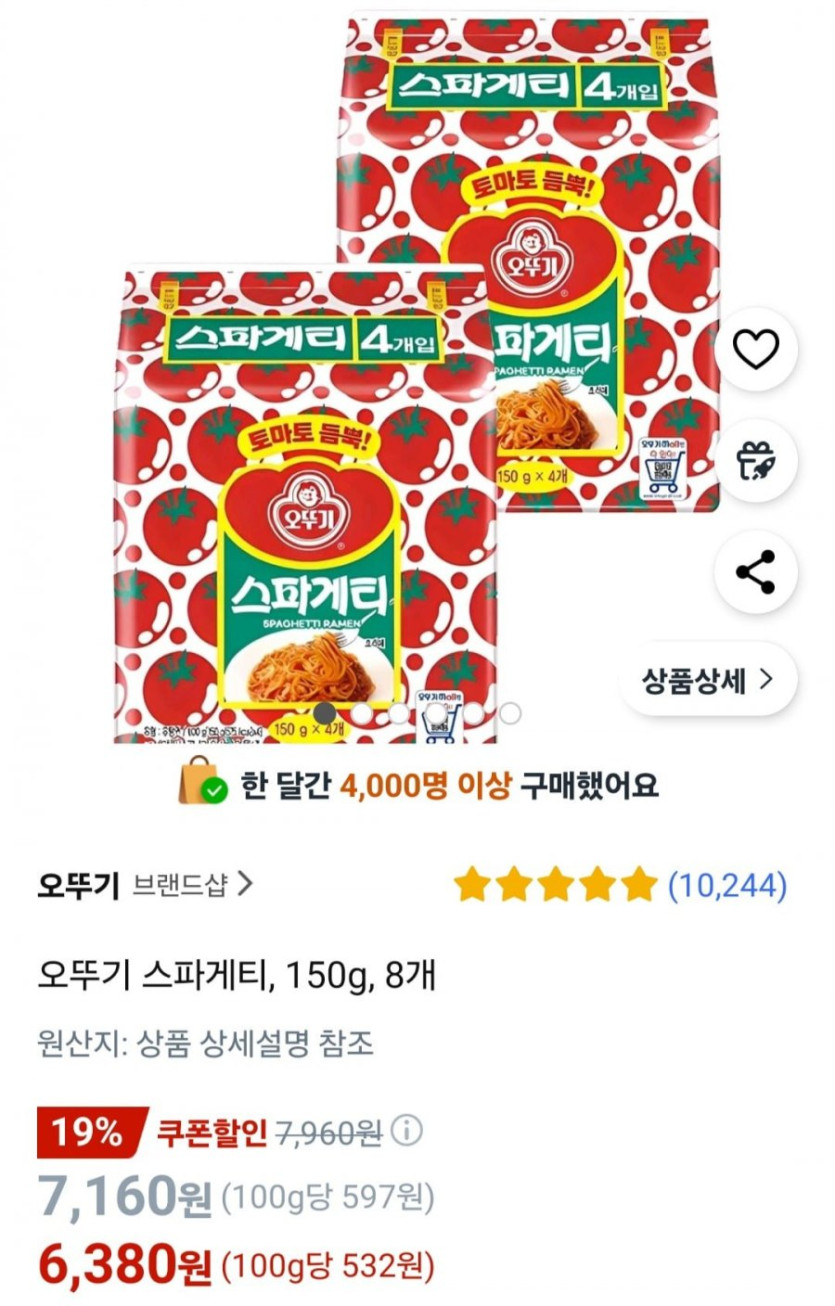Tap the heart wishlist icon

point(755,349)
